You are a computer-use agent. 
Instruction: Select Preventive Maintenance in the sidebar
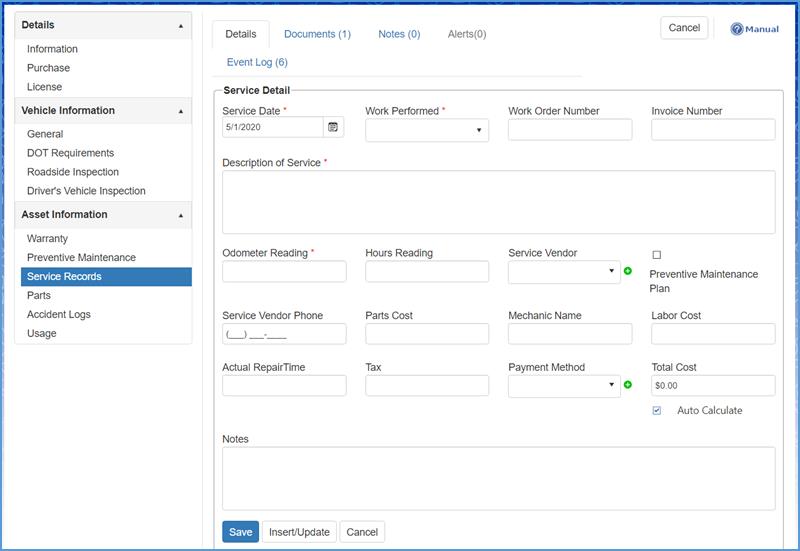point(81,258)
